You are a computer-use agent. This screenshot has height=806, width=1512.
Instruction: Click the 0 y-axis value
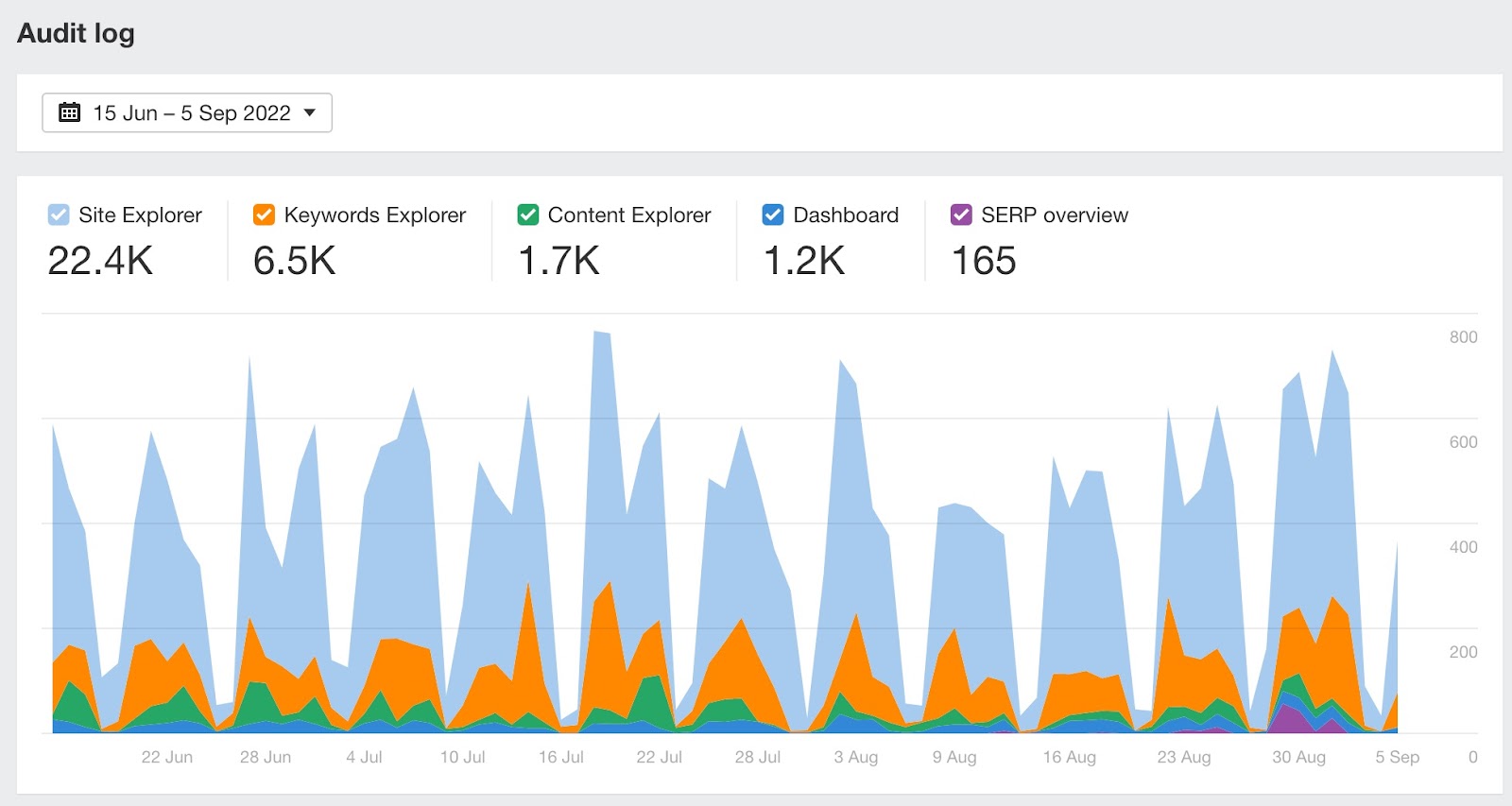pyautogui.click(x=1472, y=757)
